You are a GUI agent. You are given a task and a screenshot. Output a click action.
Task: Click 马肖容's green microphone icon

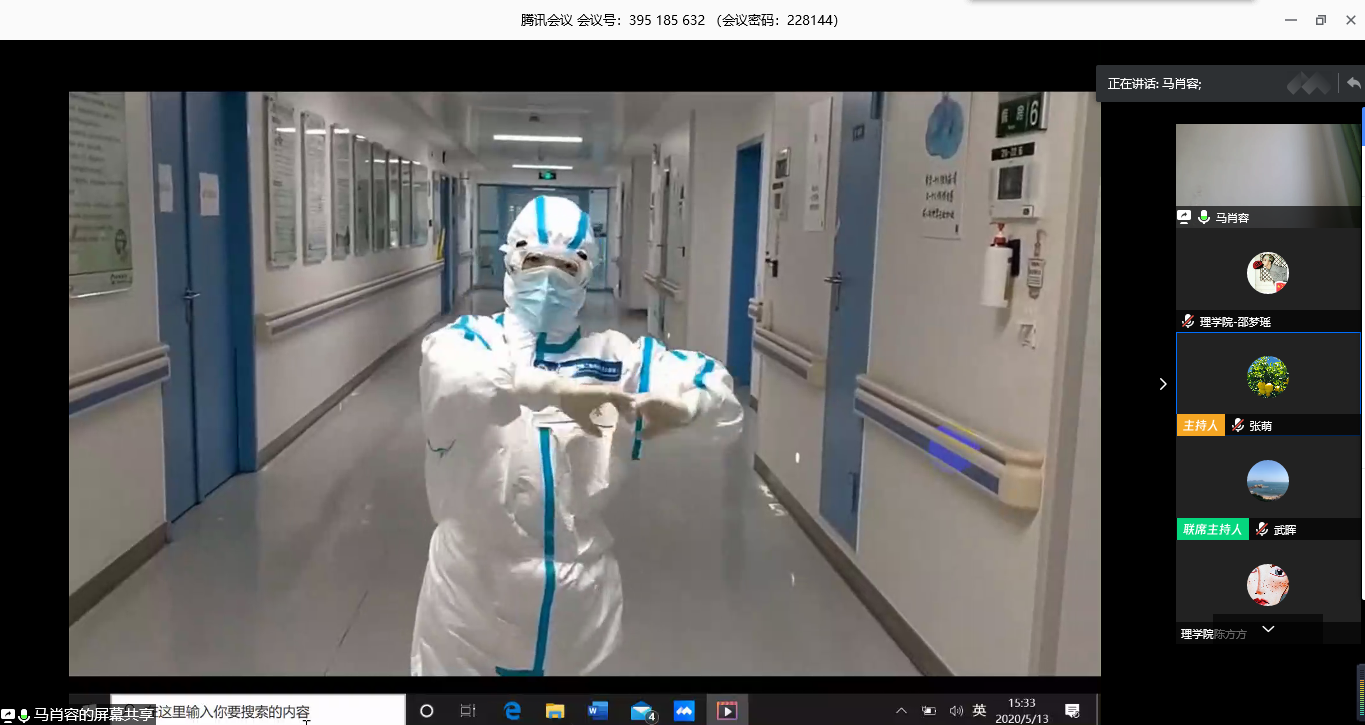tap(1204, 217)
